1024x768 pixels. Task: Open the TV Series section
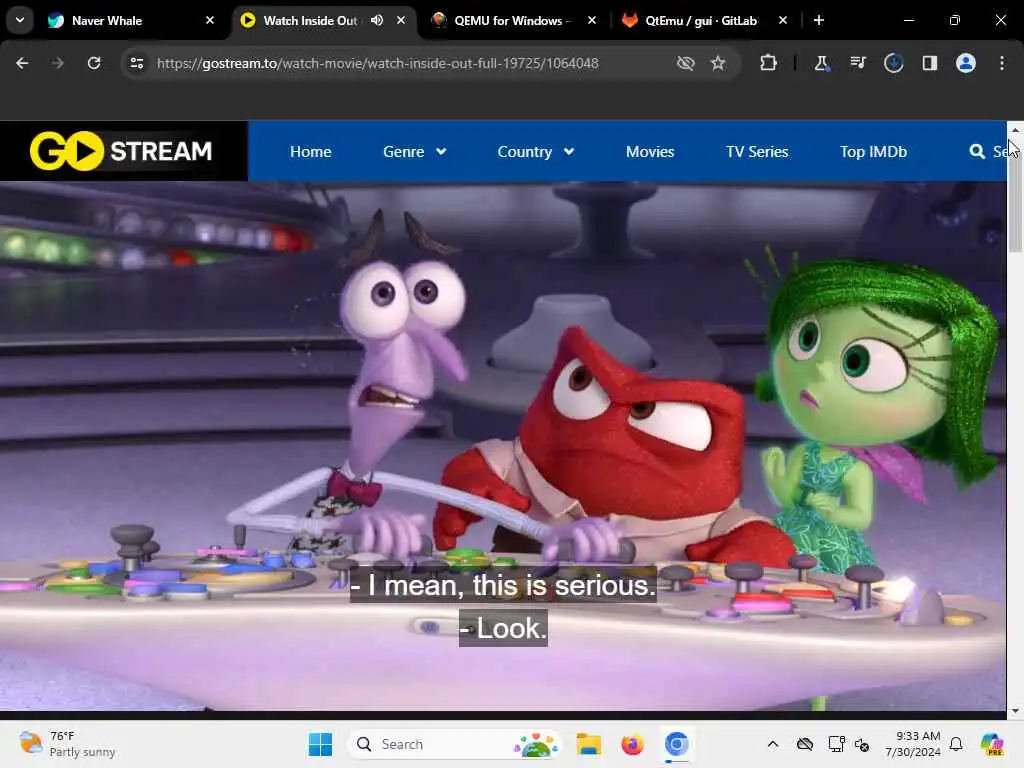point(757,152)
